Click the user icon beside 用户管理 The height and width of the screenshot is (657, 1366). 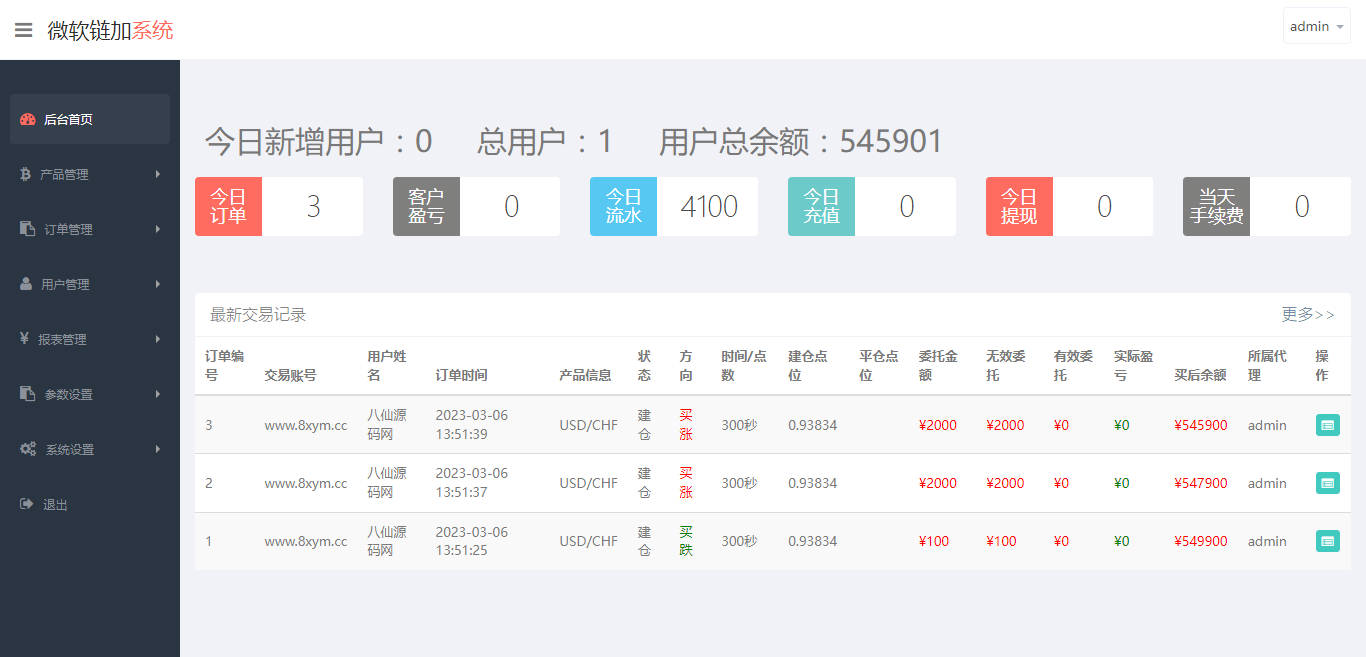[x=26, y=284]
